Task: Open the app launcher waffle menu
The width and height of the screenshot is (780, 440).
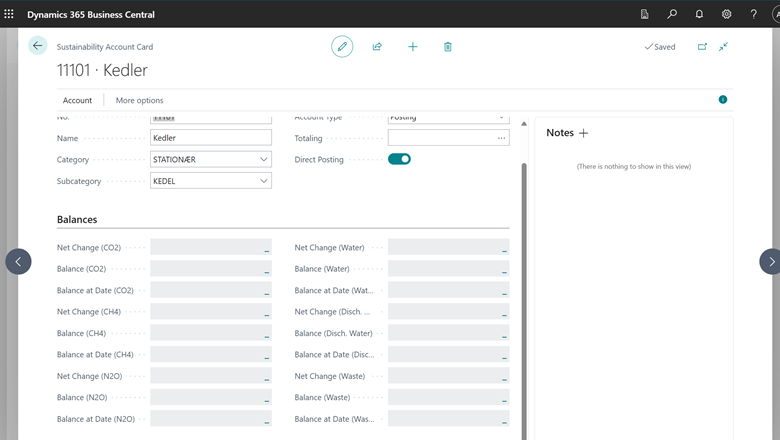Action: pyautogui.click(x=9, y=14)
